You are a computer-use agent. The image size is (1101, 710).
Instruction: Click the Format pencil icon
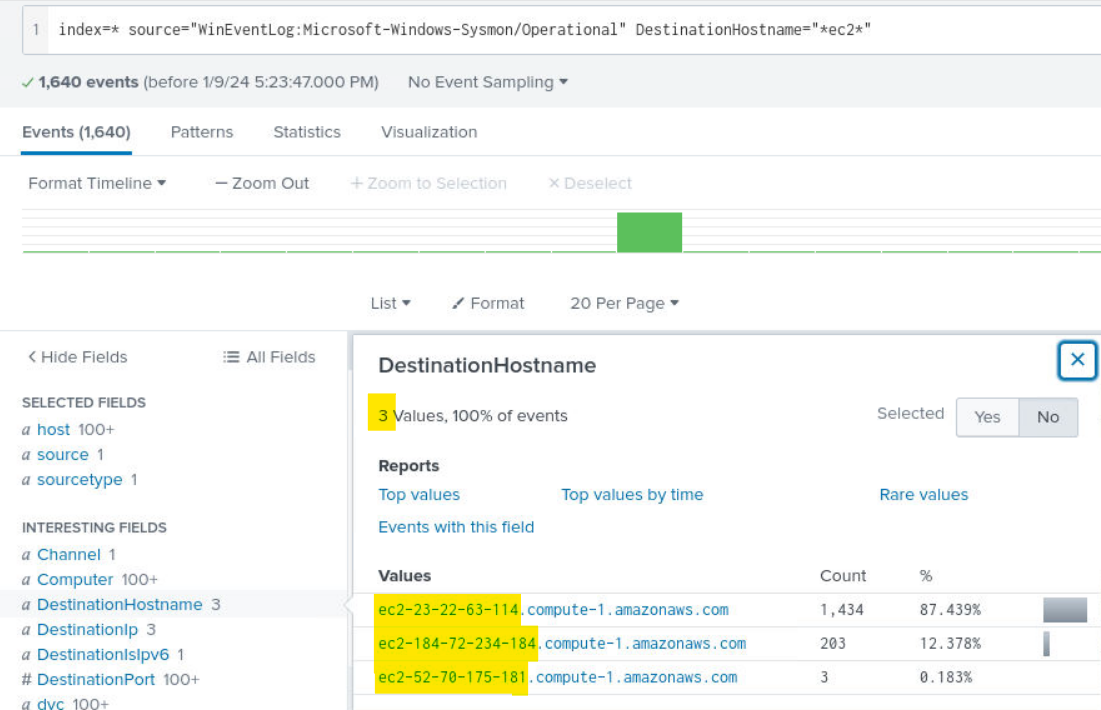click(x=458, y=304)
